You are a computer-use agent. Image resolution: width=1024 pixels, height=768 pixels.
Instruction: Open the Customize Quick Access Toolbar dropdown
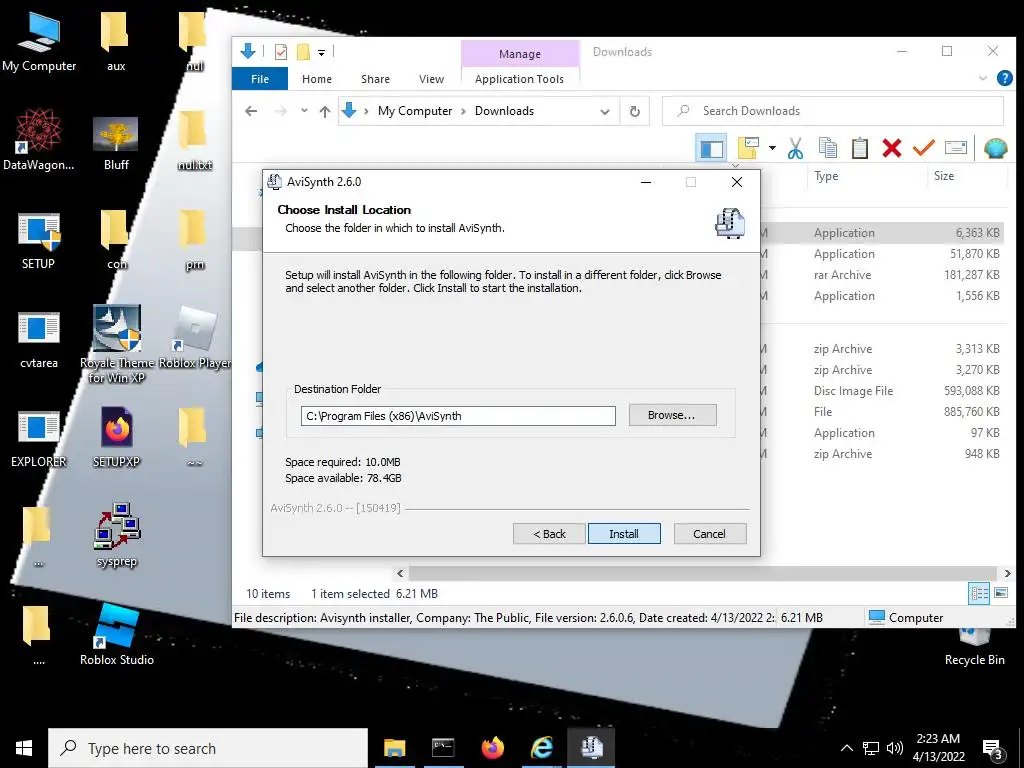coord(321,52)
